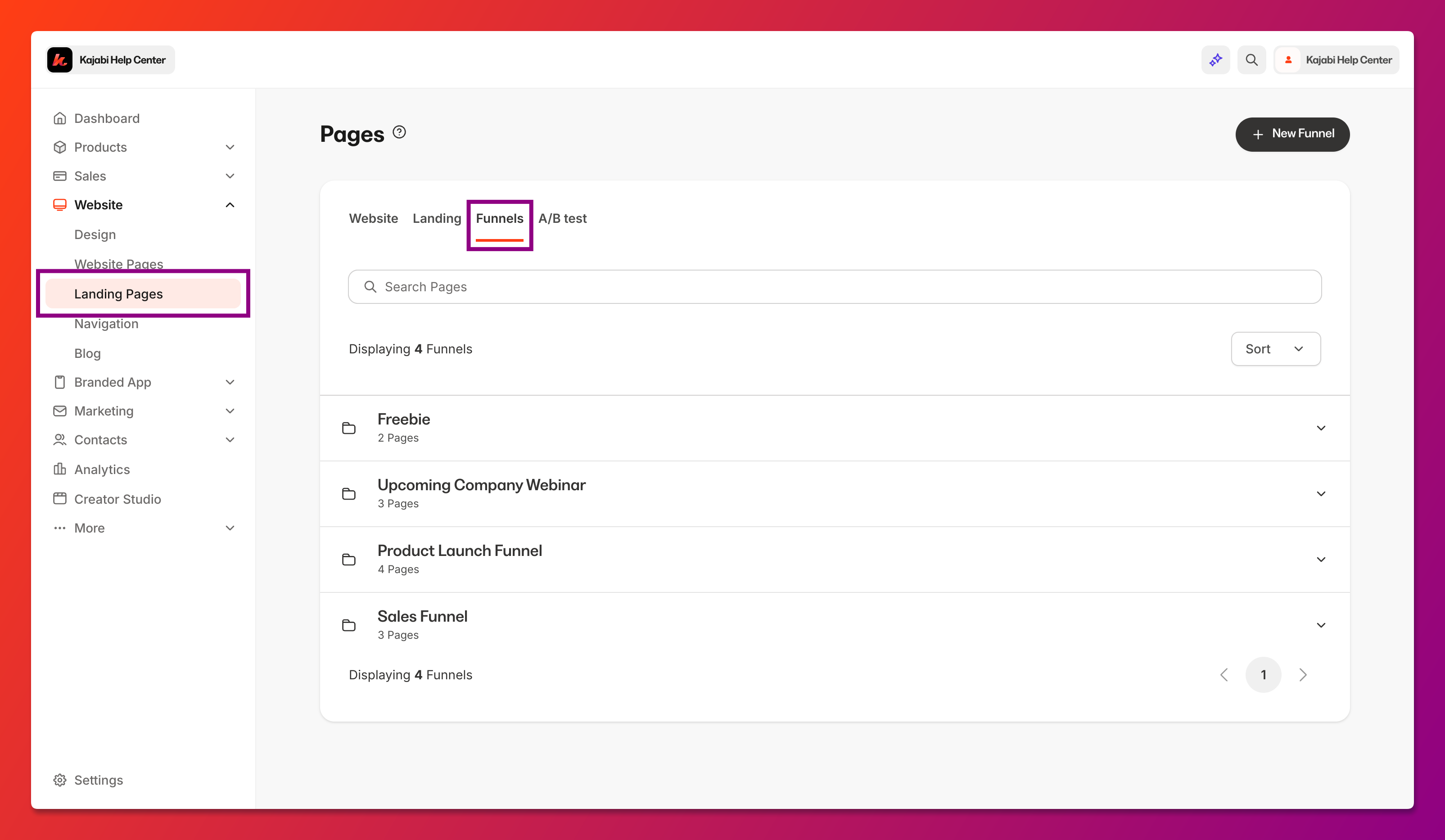The width and height of the screenshot is (1445, 840).
Task: Open the Sort dropdown
Action: tap(1275, 348)
